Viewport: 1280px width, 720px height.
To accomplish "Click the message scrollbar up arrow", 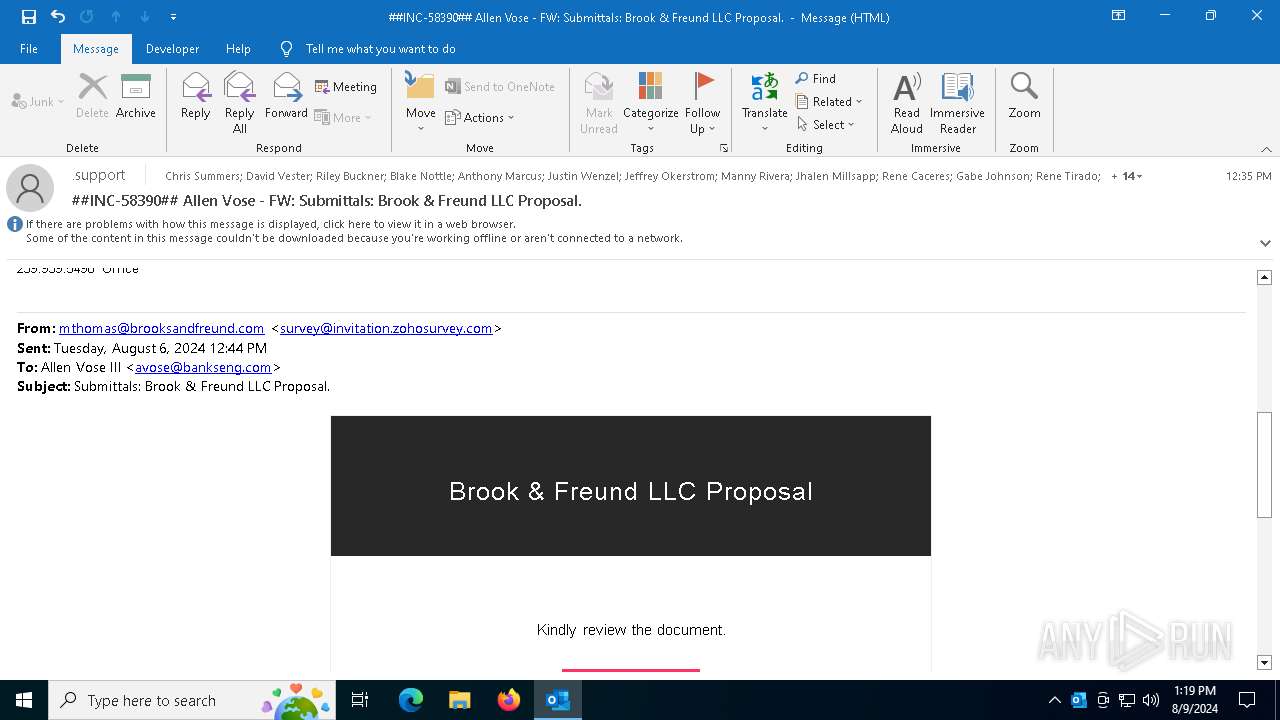I will [x=1264, y=277].
